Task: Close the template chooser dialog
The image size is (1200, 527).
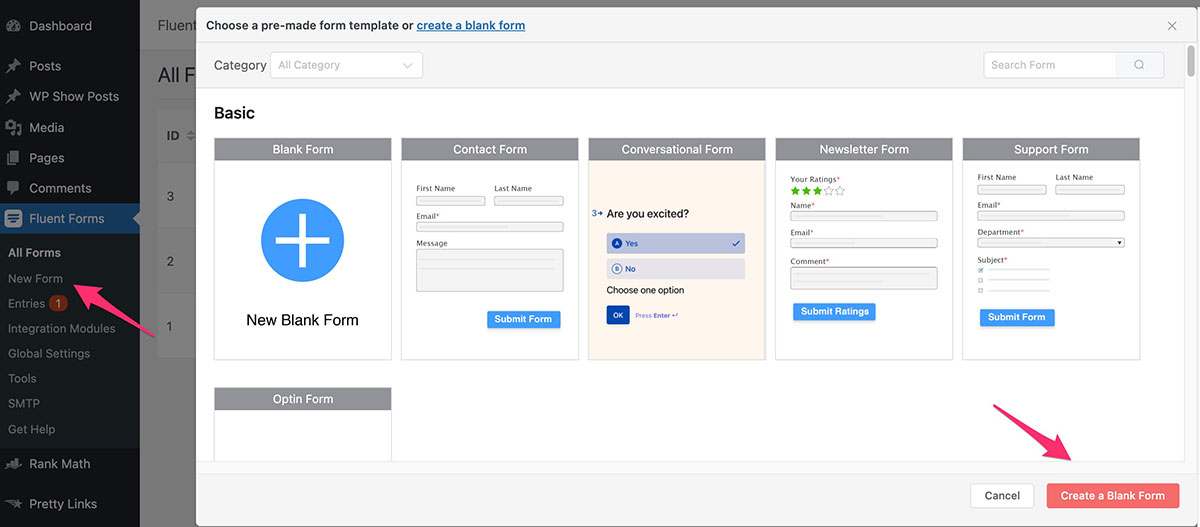Action: click(1172, 26)
